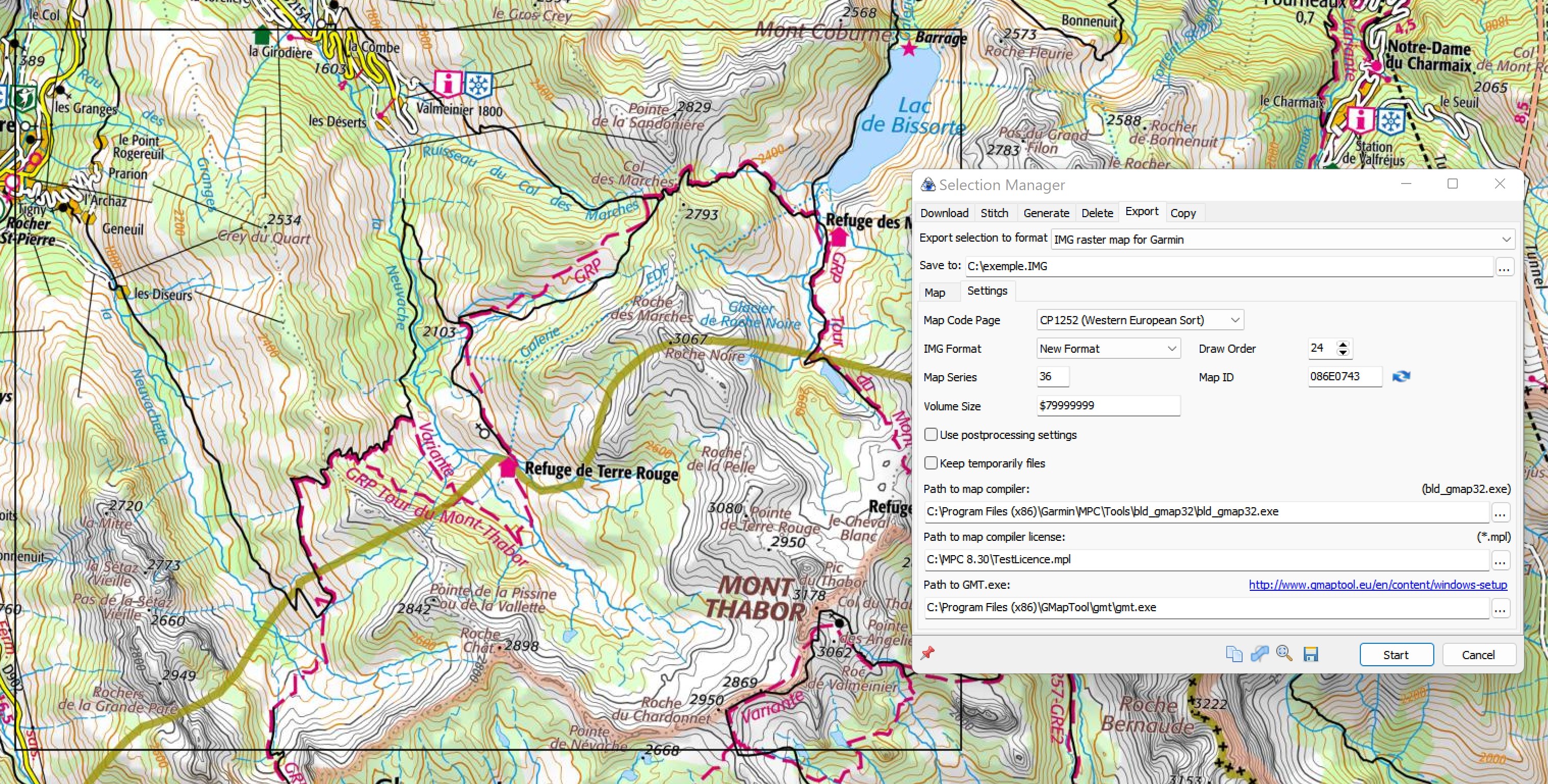Screen dimensions: 1548x784
Task: Browse for the GMT.exe path
Action: pos(1501,609)
